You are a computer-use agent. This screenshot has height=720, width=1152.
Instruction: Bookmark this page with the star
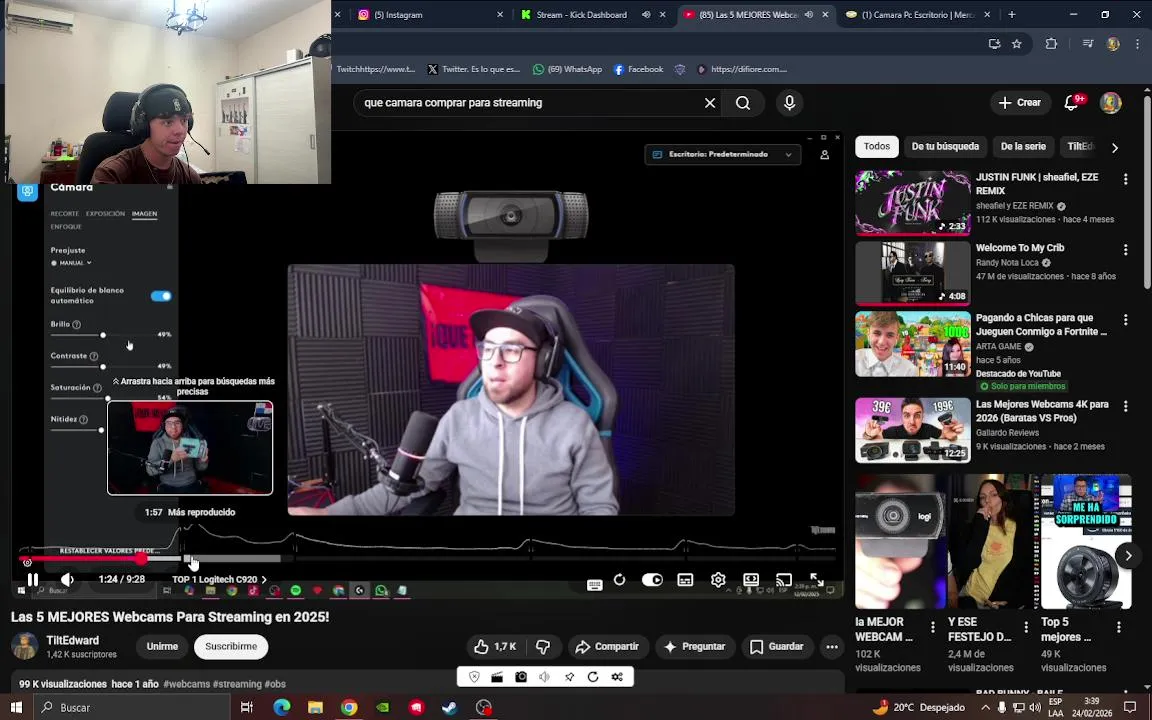[1017, 44]
